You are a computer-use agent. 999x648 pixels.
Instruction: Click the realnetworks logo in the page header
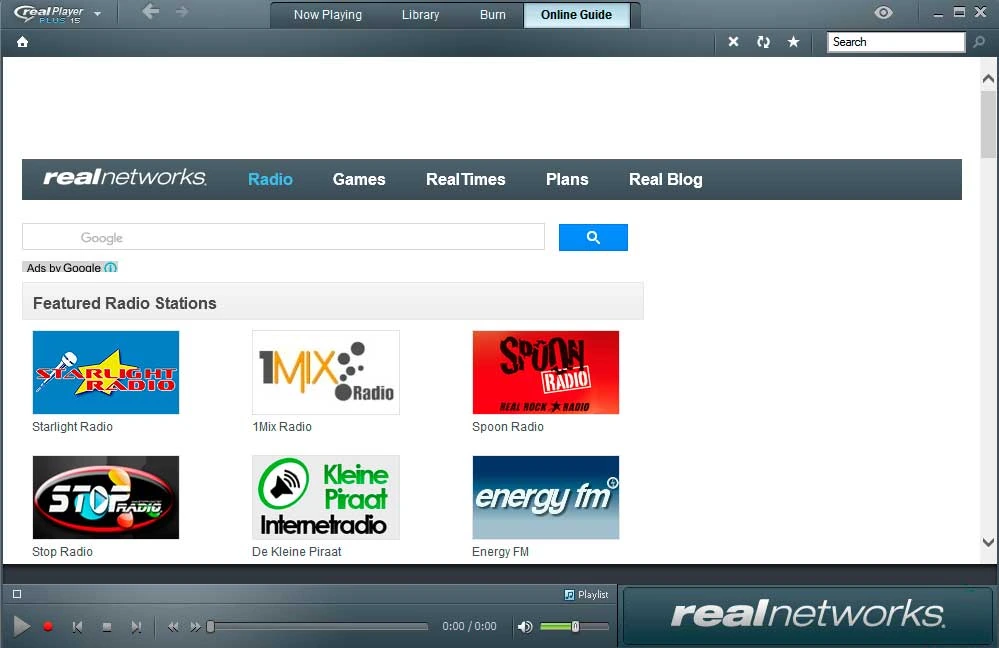point(125,178)
